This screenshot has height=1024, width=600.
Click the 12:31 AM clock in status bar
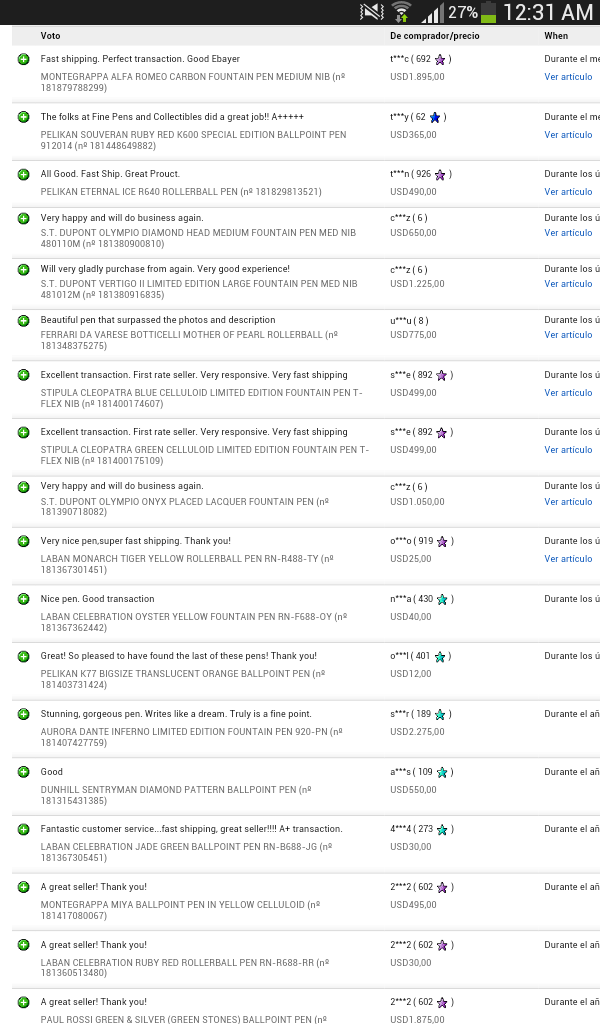[548, 12]
